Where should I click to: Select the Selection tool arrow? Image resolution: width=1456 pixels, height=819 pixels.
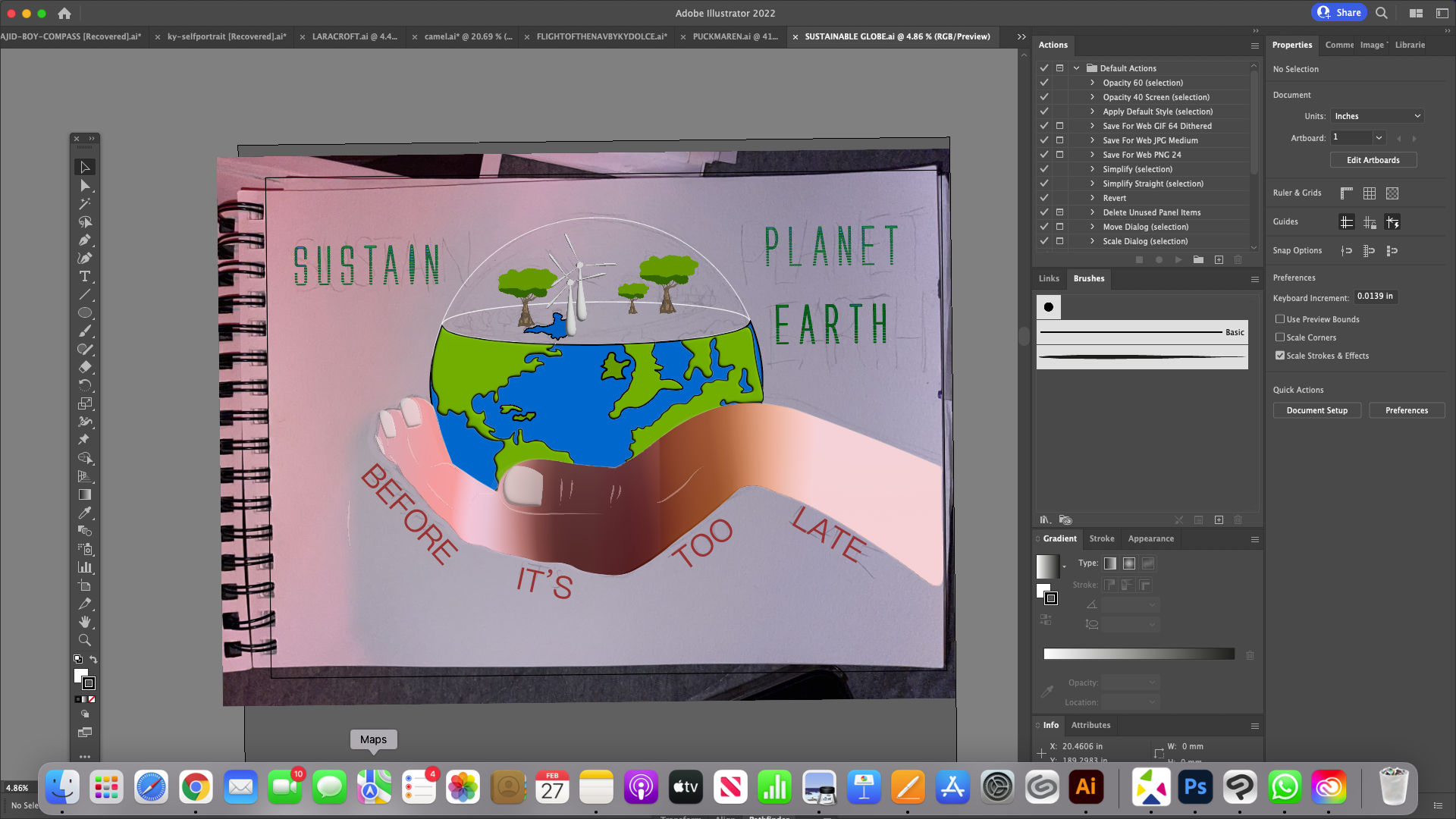coord(85,167)
